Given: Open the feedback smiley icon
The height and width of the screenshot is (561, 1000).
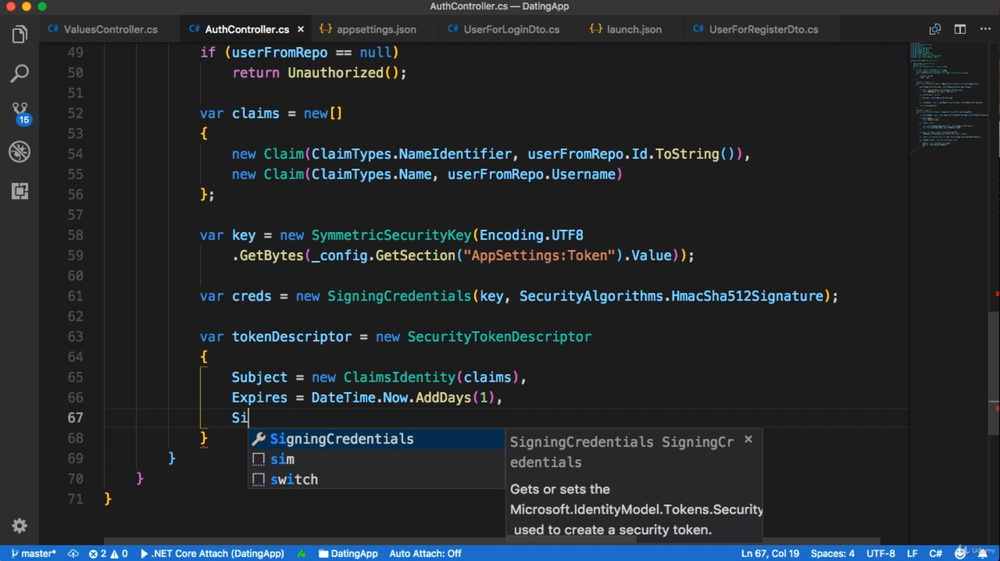Looking at the screenshot, I should click(960, 553).
